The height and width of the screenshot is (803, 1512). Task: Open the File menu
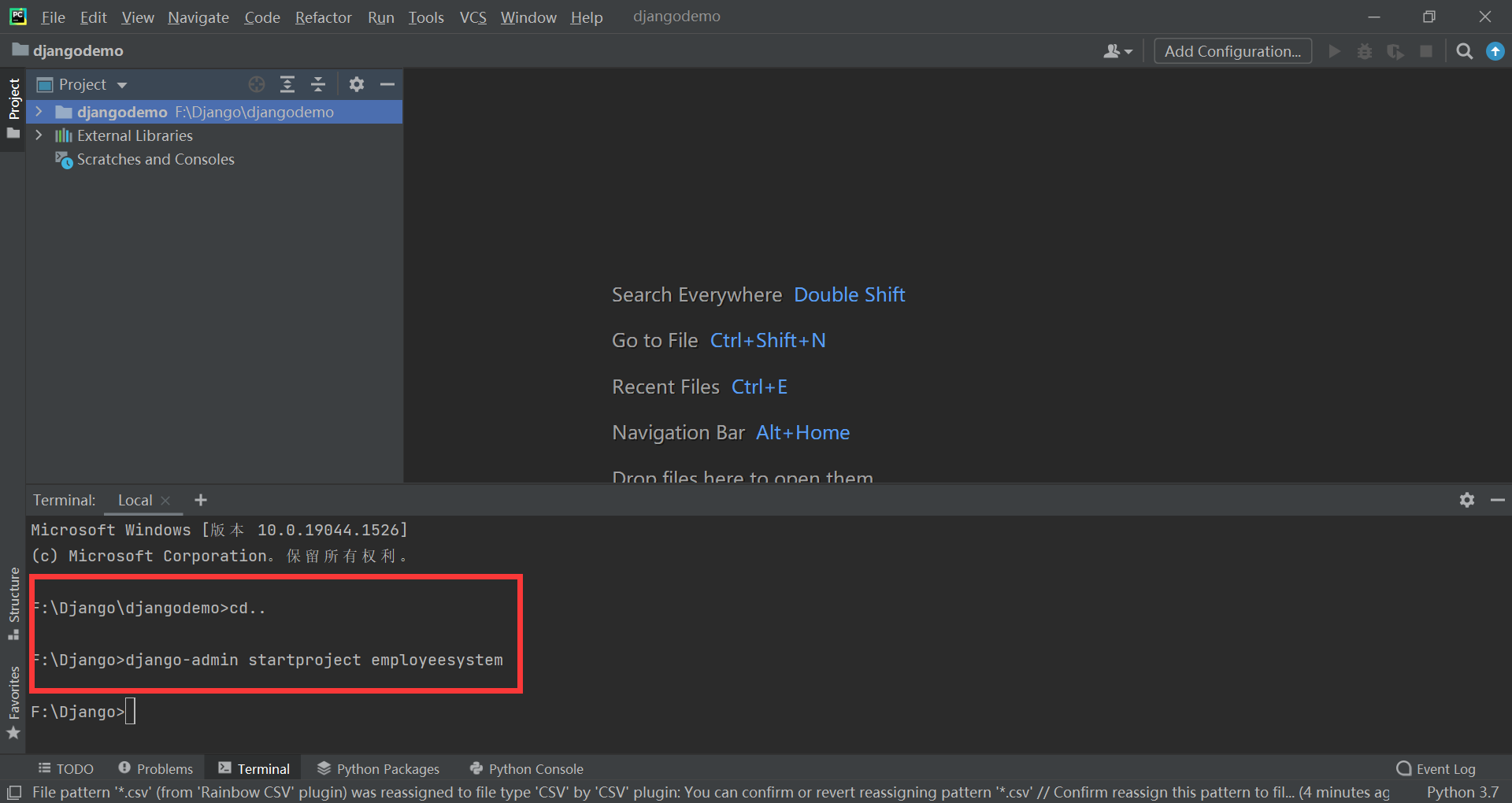[53, 17]
